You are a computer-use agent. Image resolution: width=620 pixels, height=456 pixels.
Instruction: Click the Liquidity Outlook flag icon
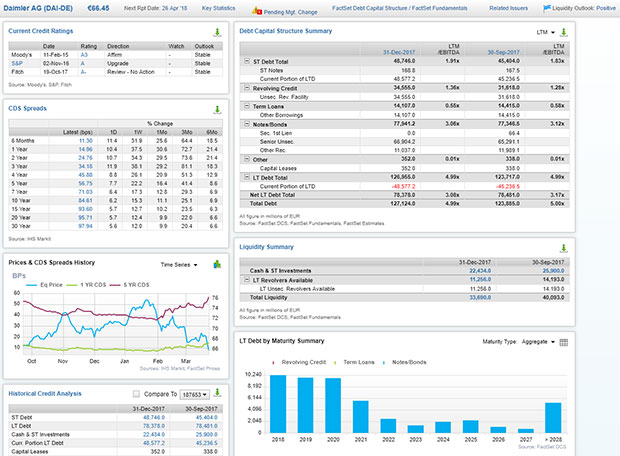pos(547,8)
